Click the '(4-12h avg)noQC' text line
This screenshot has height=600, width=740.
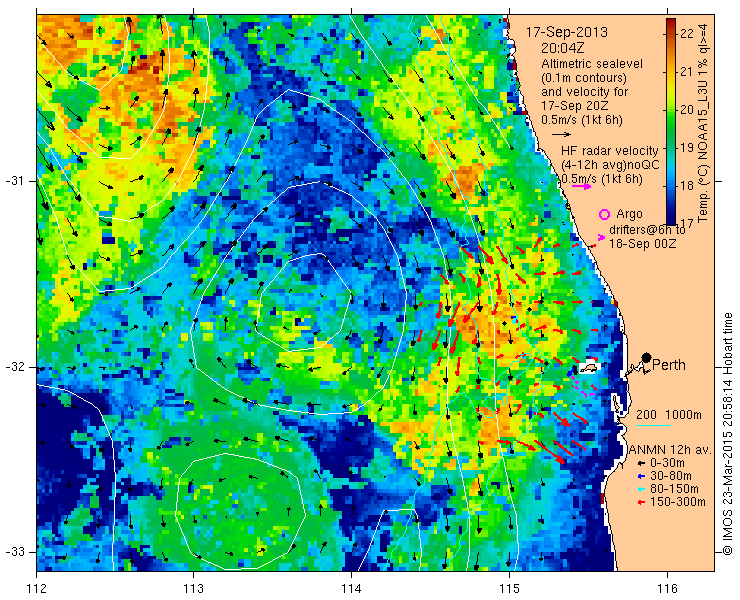tap(610, 165)
